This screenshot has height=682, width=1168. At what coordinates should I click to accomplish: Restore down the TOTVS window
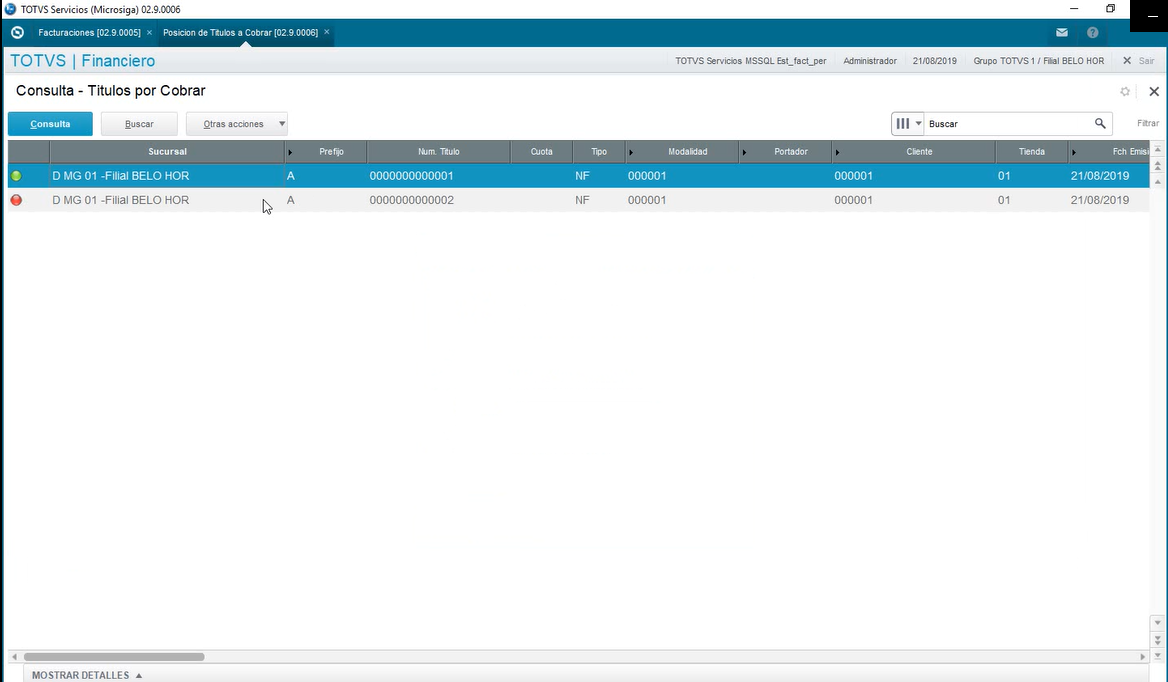1110,9
